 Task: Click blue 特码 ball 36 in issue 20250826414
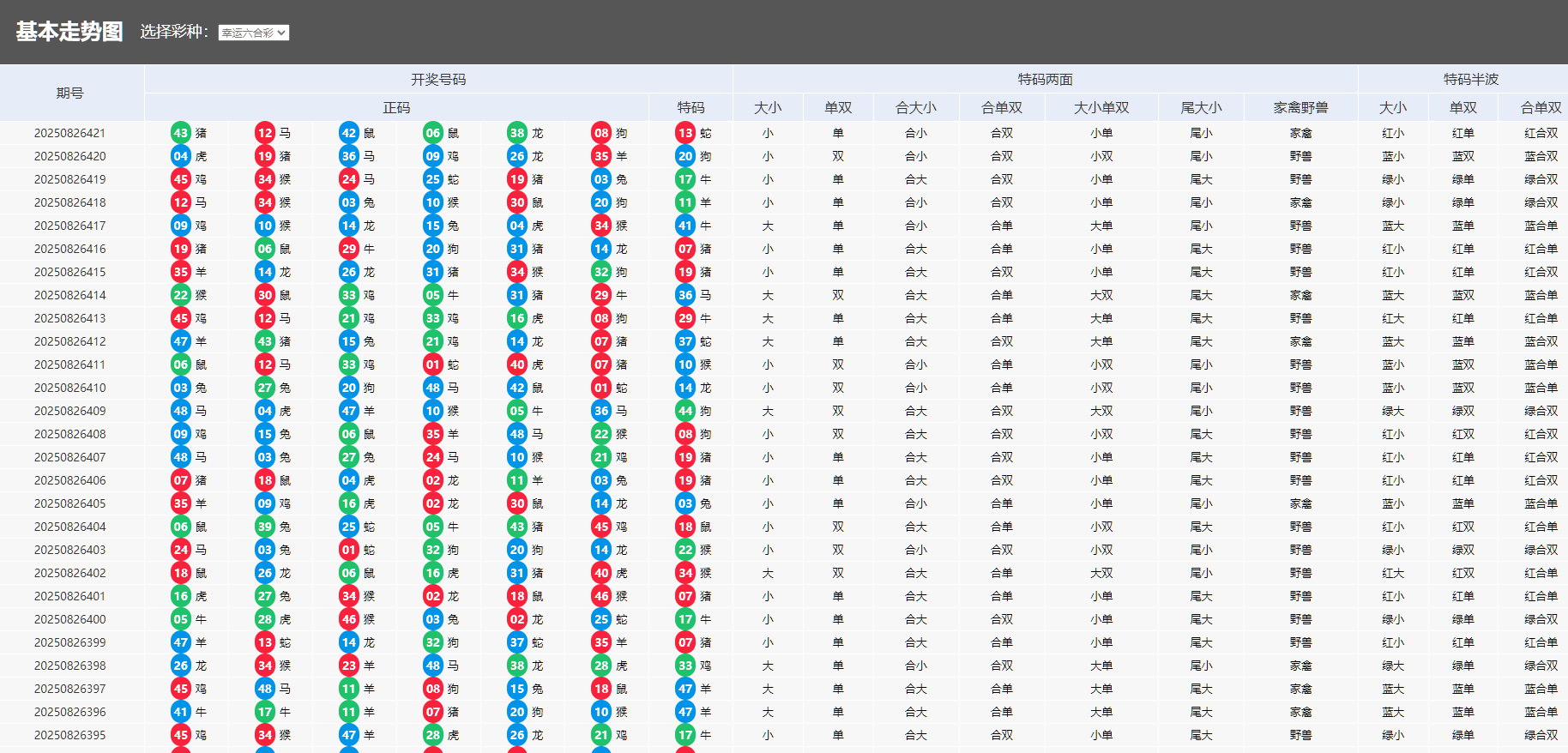pyautogui.click(x=684, y=295)
